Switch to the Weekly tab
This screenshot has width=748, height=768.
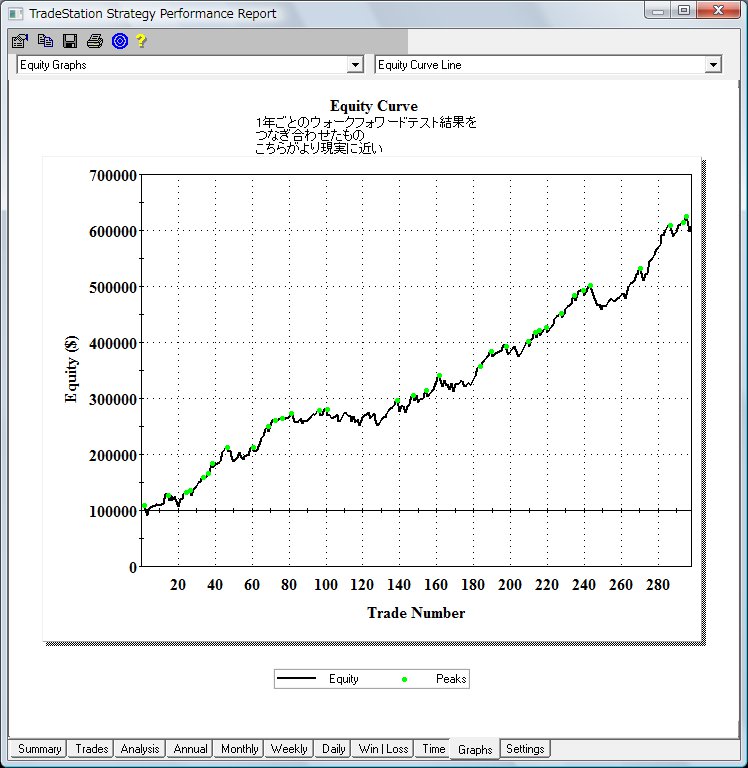pyautogui.click(x=289, y=749)
